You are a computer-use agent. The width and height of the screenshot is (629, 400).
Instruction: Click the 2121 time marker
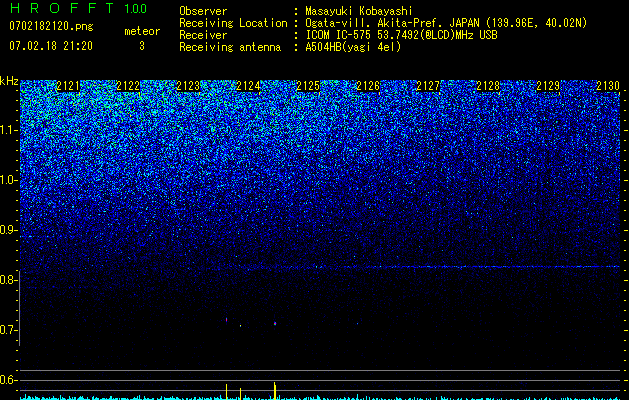[x=68, y=86]
